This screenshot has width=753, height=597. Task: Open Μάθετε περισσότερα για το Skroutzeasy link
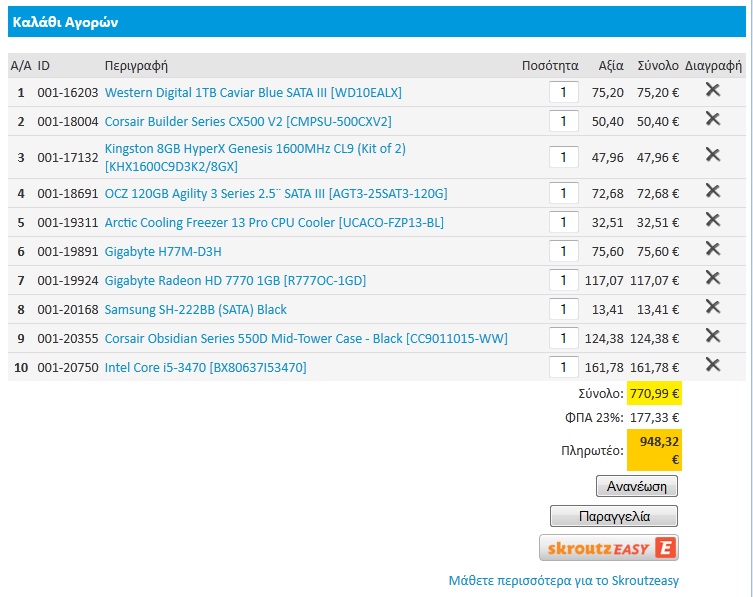(564, 581)
